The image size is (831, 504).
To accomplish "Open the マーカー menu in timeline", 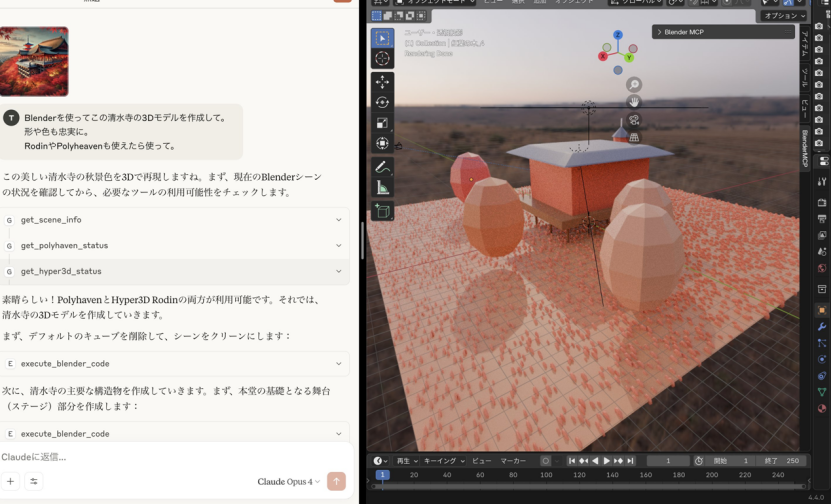I will coord(513,461).
